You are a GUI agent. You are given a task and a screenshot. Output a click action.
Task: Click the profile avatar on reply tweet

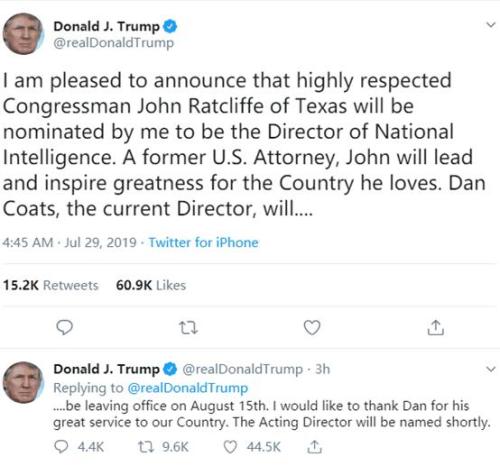click(23, 383)
